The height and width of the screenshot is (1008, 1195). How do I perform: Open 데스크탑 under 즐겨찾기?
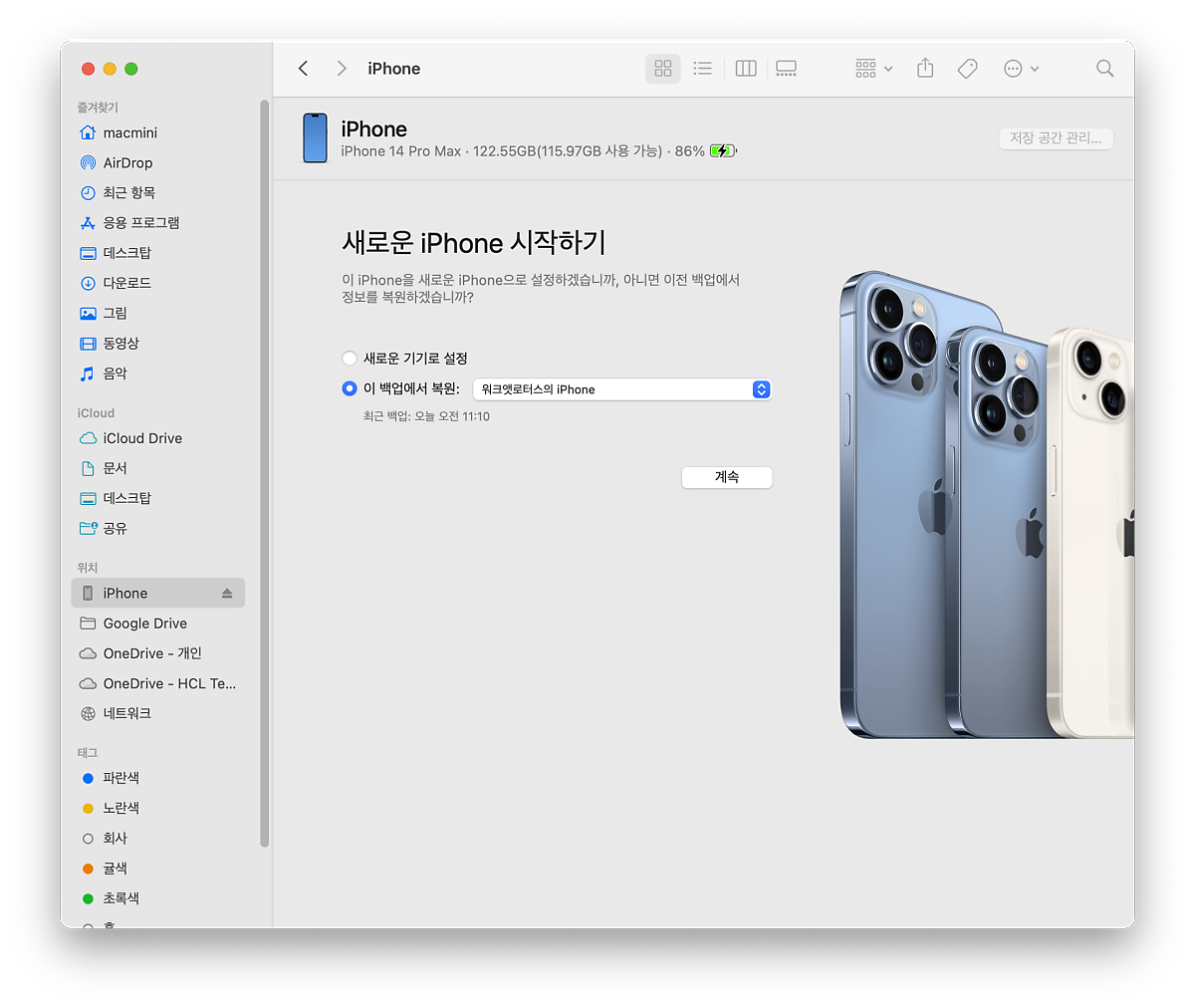(158, 253)
